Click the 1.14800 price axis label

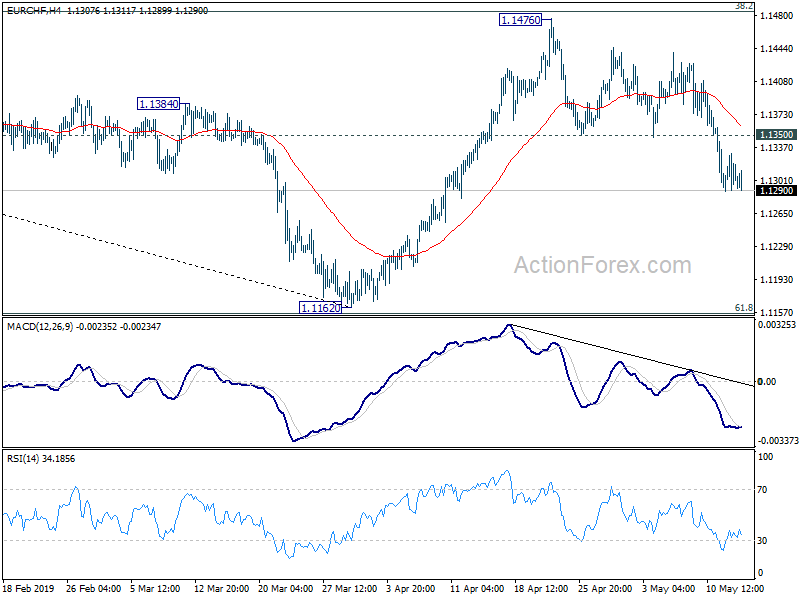777,16
